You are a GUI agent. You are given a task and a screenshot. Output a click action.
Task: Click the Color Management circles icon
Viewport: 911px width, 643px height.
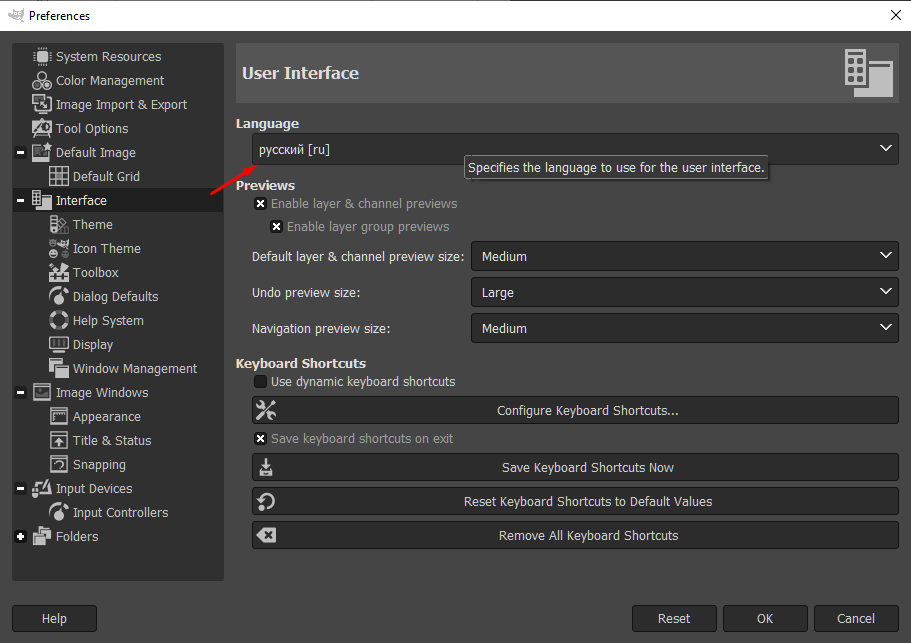42,80
